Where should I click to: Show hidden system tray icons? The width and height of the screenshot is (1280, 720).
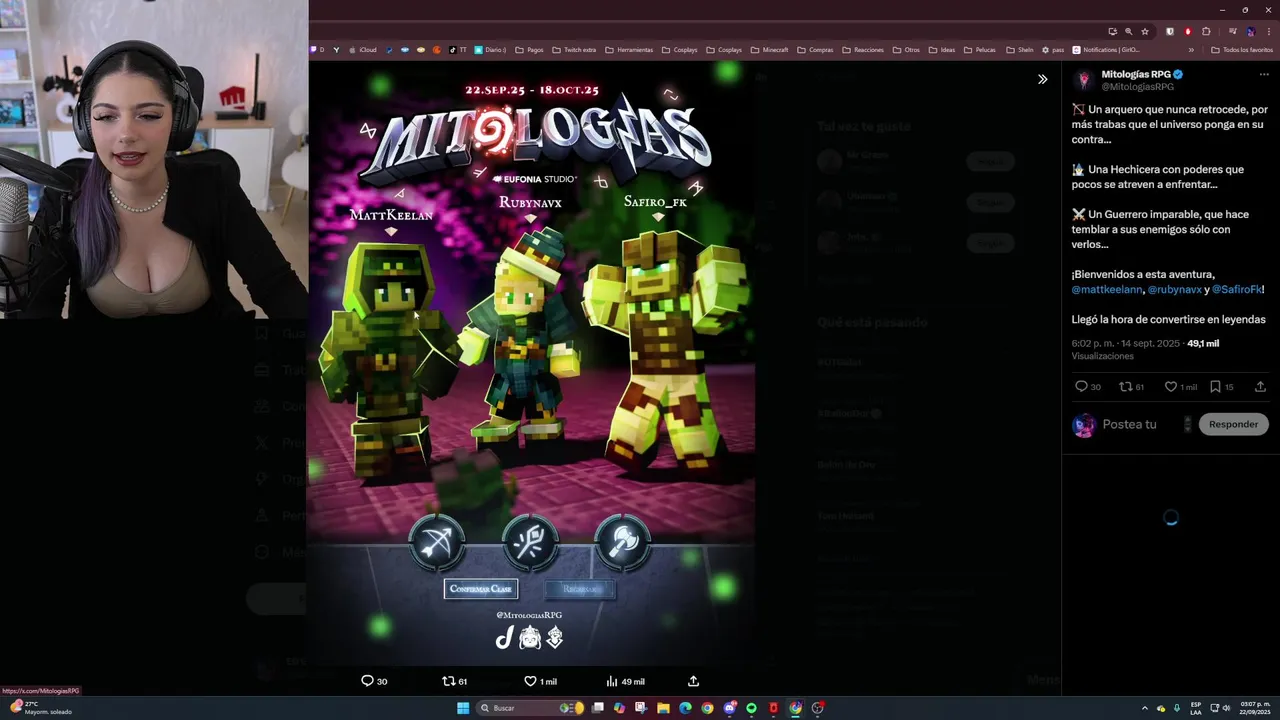(x=1146, y=708)
